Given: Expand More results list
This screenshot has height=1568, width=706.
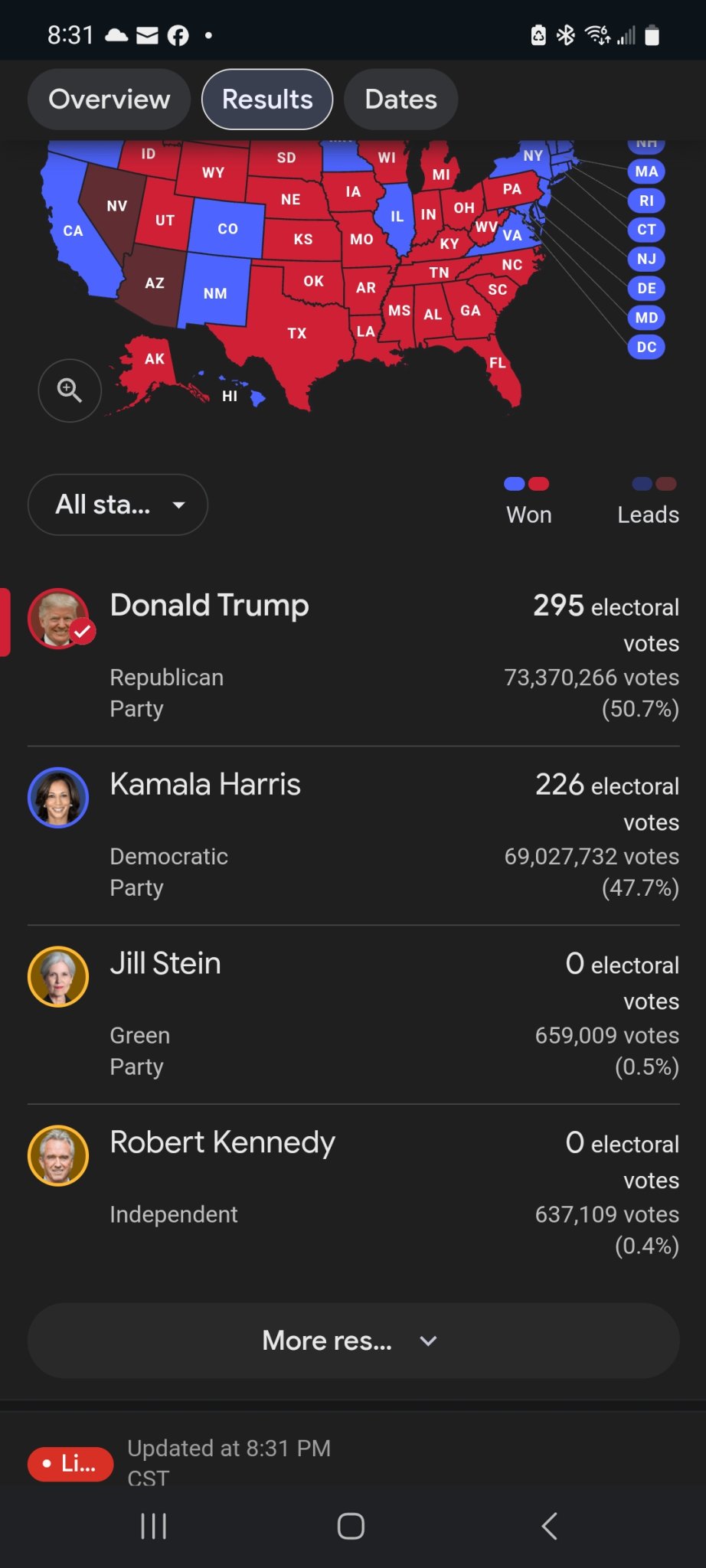Looking at the screenshot, I should click(x=353, y=1341).
